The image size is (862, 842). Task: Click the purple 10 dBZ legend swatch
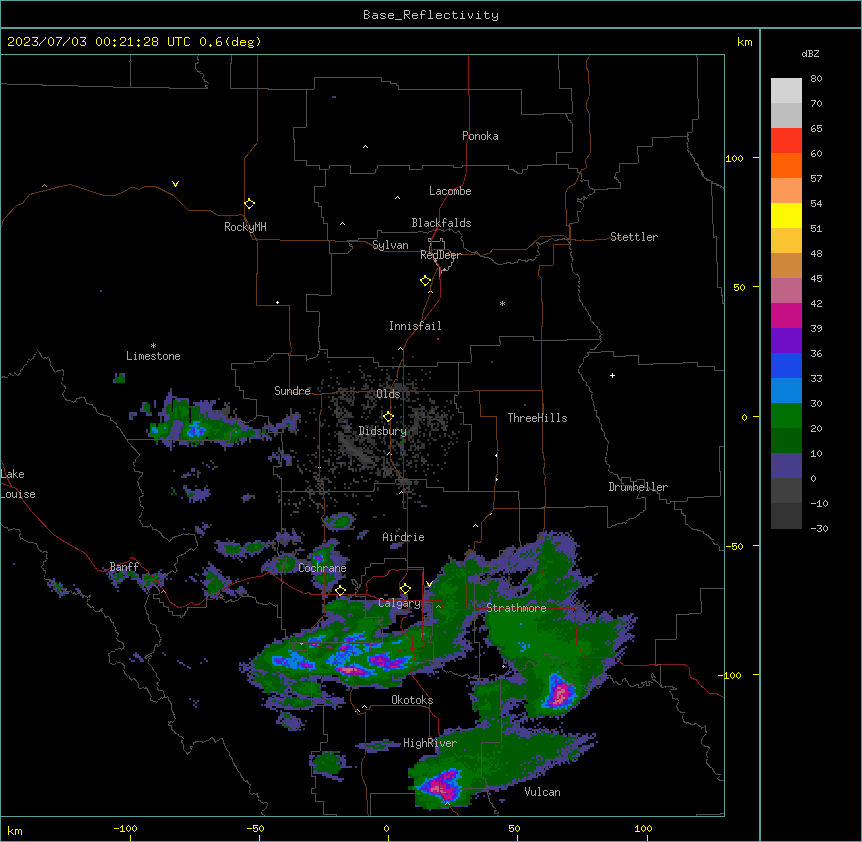pos(786,466)
